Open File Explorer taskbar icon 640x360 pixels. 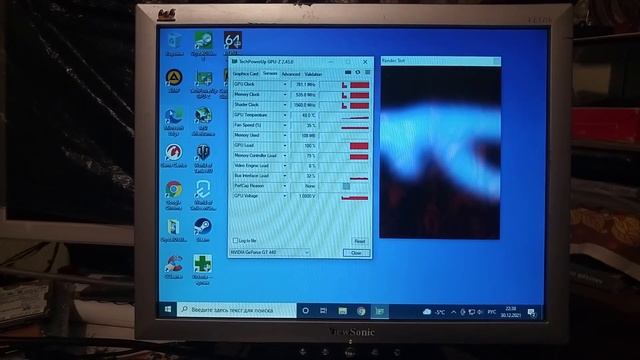pos(342,311)
